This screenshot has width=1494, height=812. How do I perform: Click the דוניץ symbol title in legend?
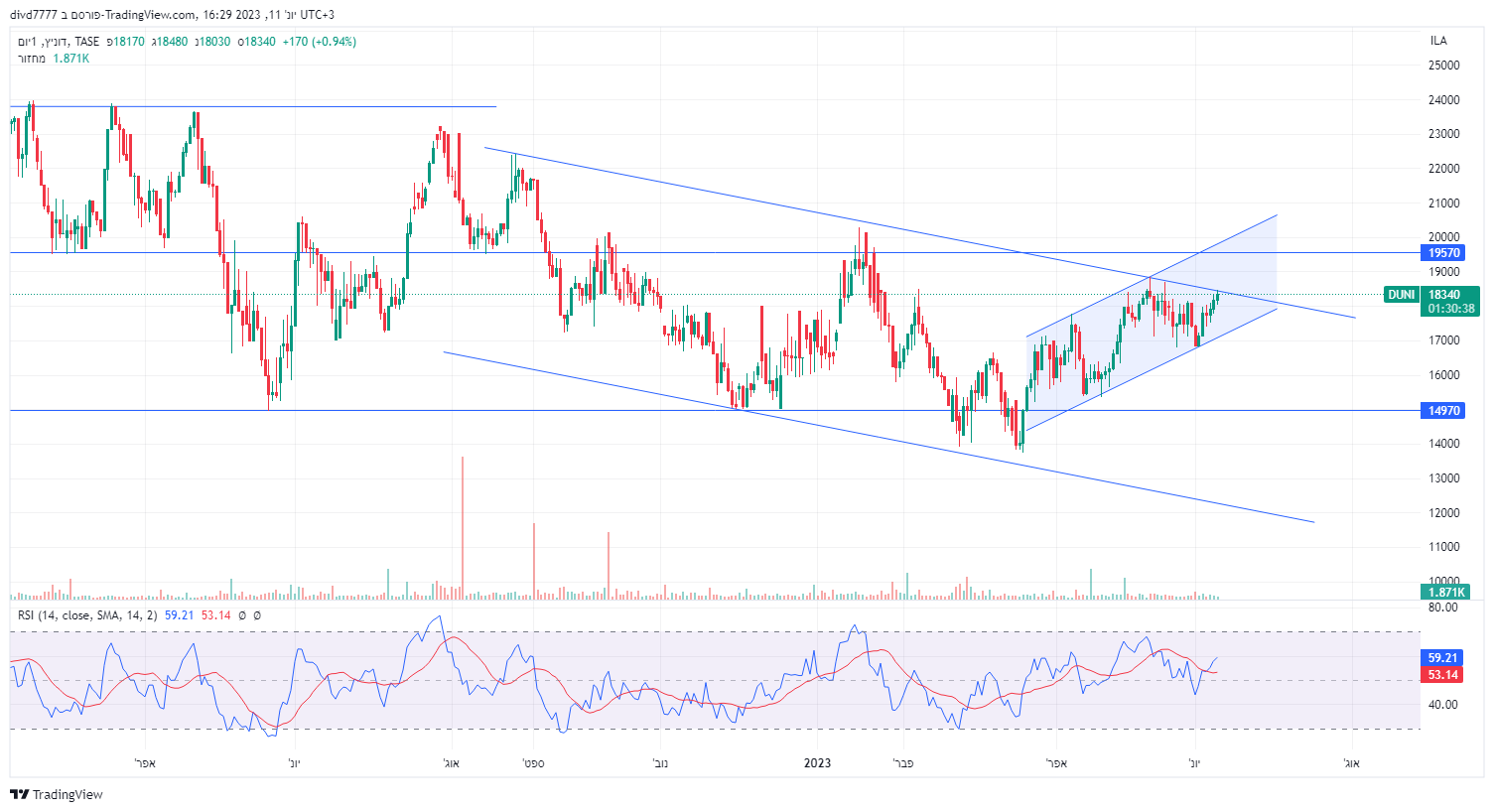click(56, 42)
